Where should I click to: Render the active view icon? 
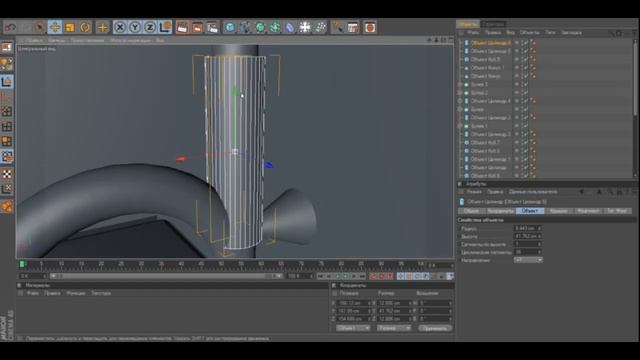tap(182, 27)
